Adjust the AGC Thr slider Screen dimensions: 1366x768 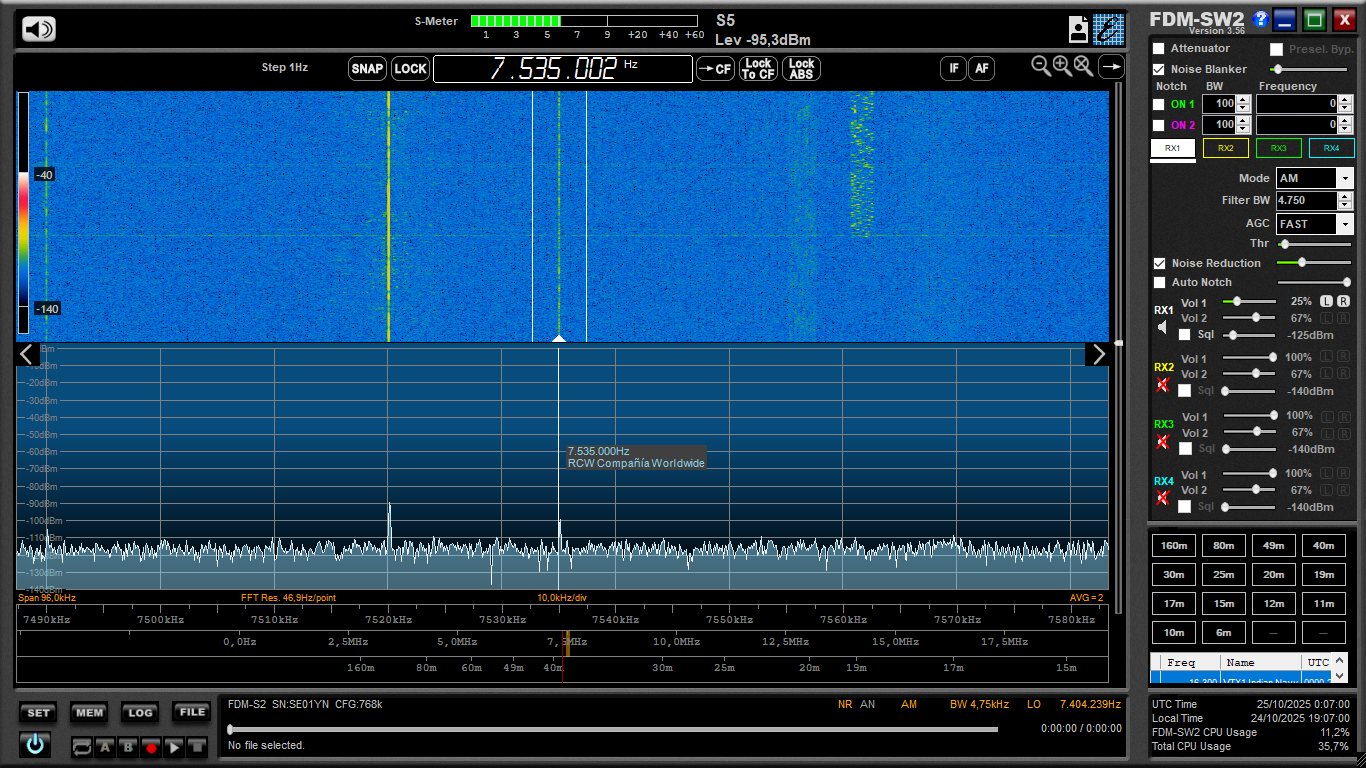(1314, 243)
